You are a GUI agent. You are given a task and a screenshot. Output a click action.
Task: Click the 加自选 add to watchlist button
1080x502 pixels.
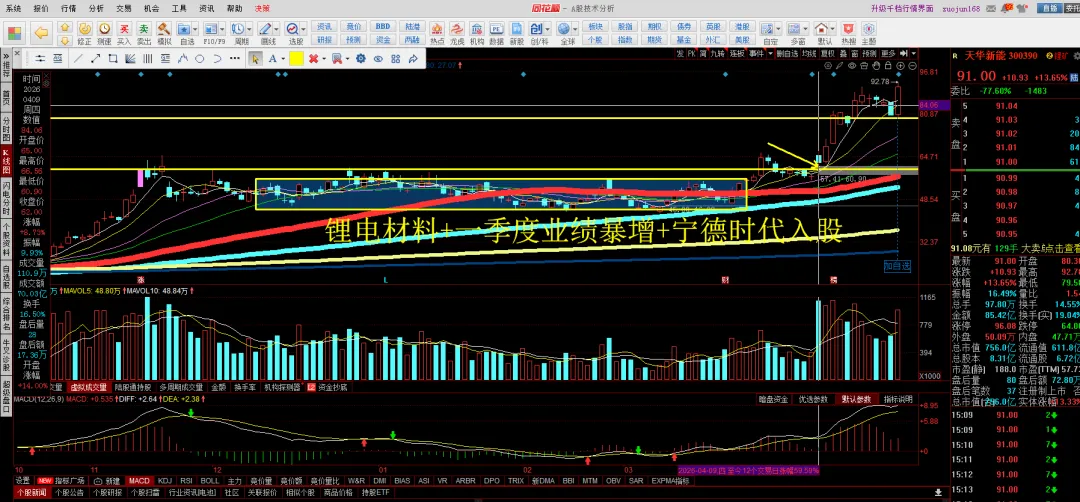pos(897,265)
